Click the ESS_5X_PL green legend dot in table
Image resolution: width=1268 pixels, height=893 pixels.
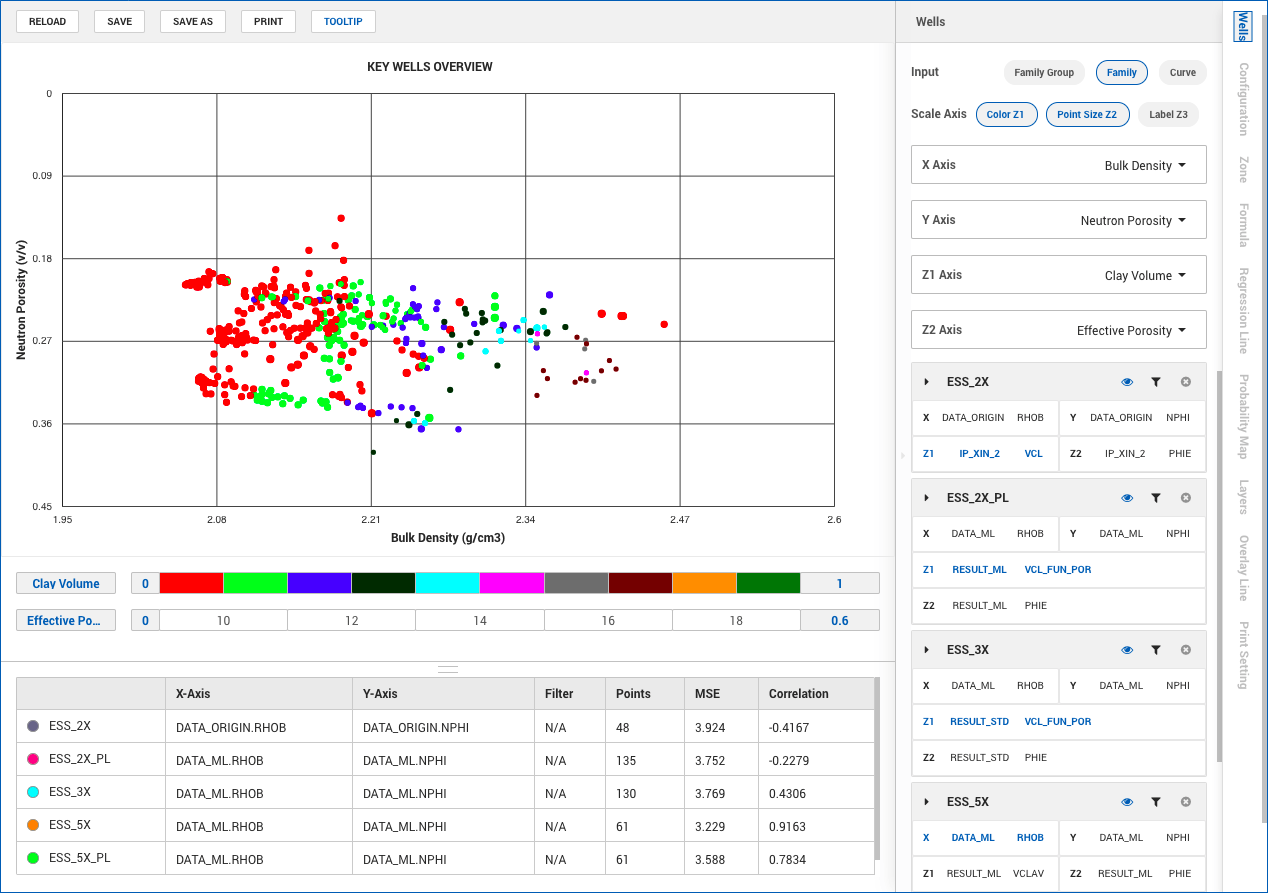[33, 858]
